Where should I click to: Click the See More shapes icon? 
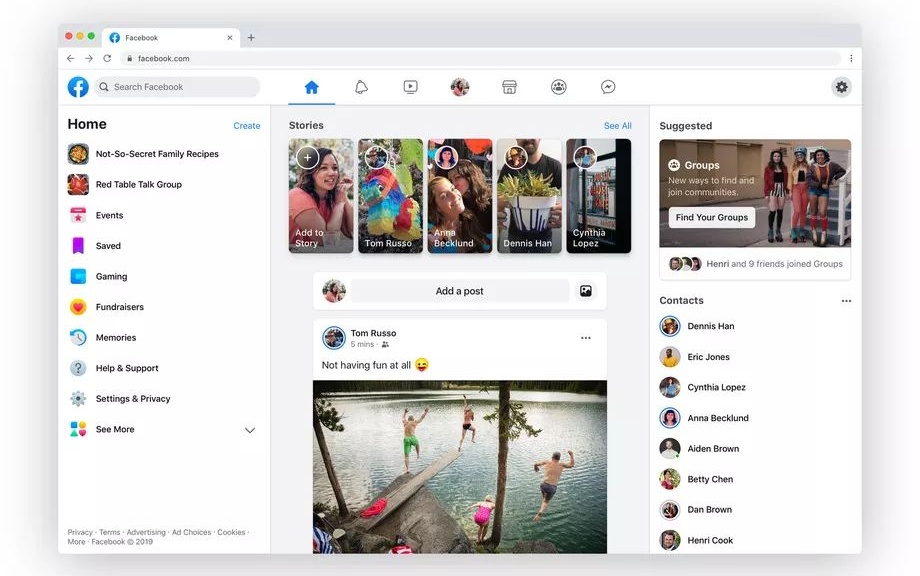[78, 429]
